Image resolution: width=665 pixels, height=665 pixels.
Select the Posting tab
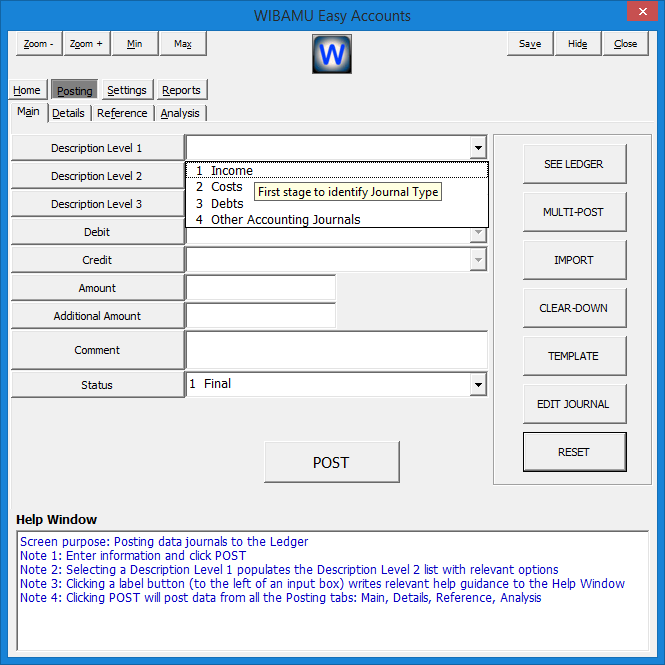click(75, 90)
